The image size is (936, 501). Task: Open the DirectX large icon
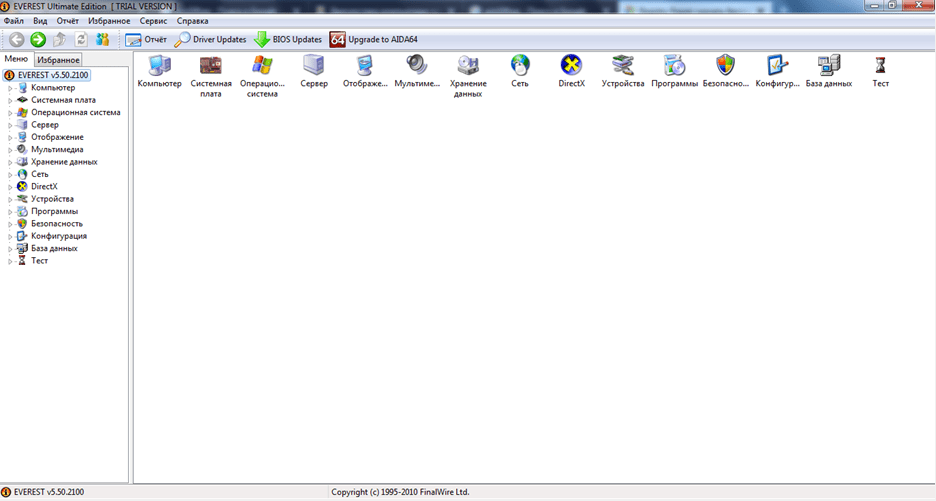(571, 65)
